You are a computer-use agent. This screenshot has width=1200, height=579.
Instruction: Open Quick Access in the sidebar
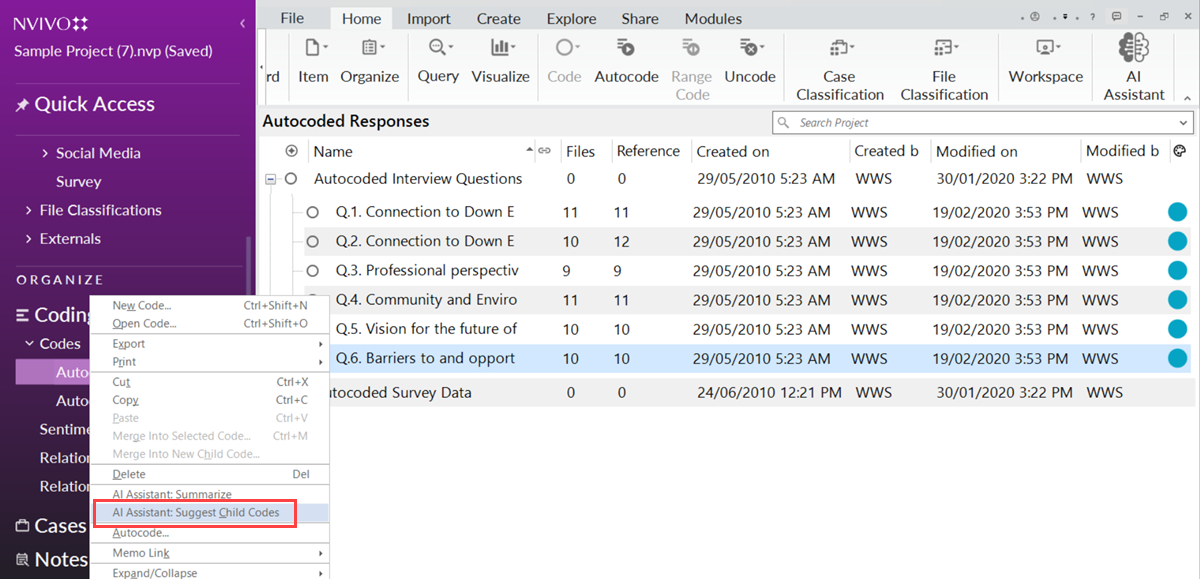pos(85,104)
